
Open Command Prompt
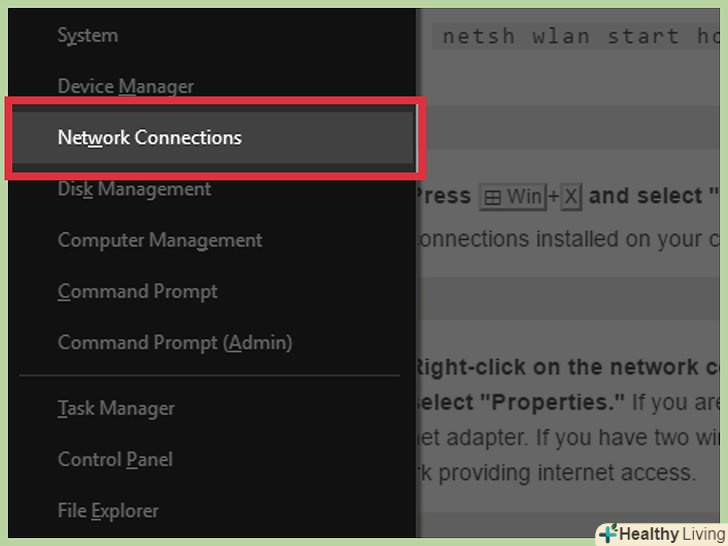click(x=137, y=291)
